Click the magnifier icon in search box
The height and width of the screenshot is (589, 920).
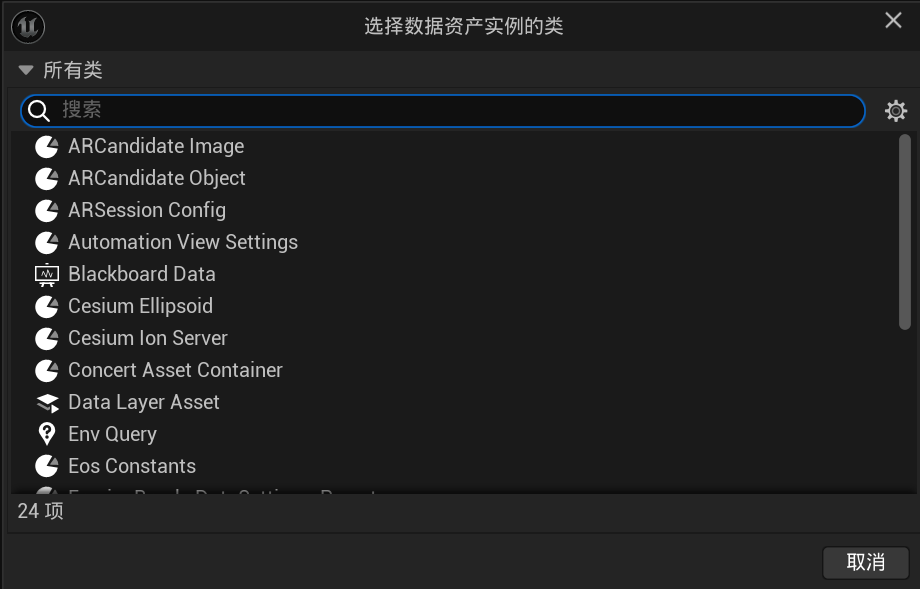[39, 111]
